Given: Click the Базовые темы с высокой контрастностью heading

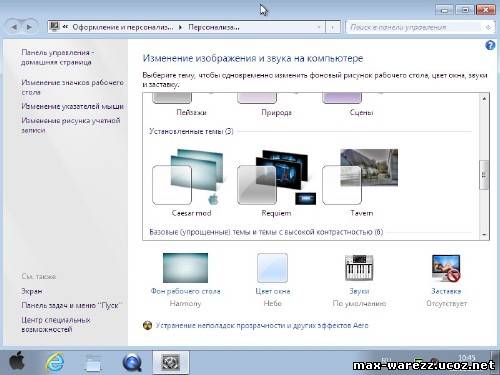Looking at the screenshot, I should click(x=266, y=232).
